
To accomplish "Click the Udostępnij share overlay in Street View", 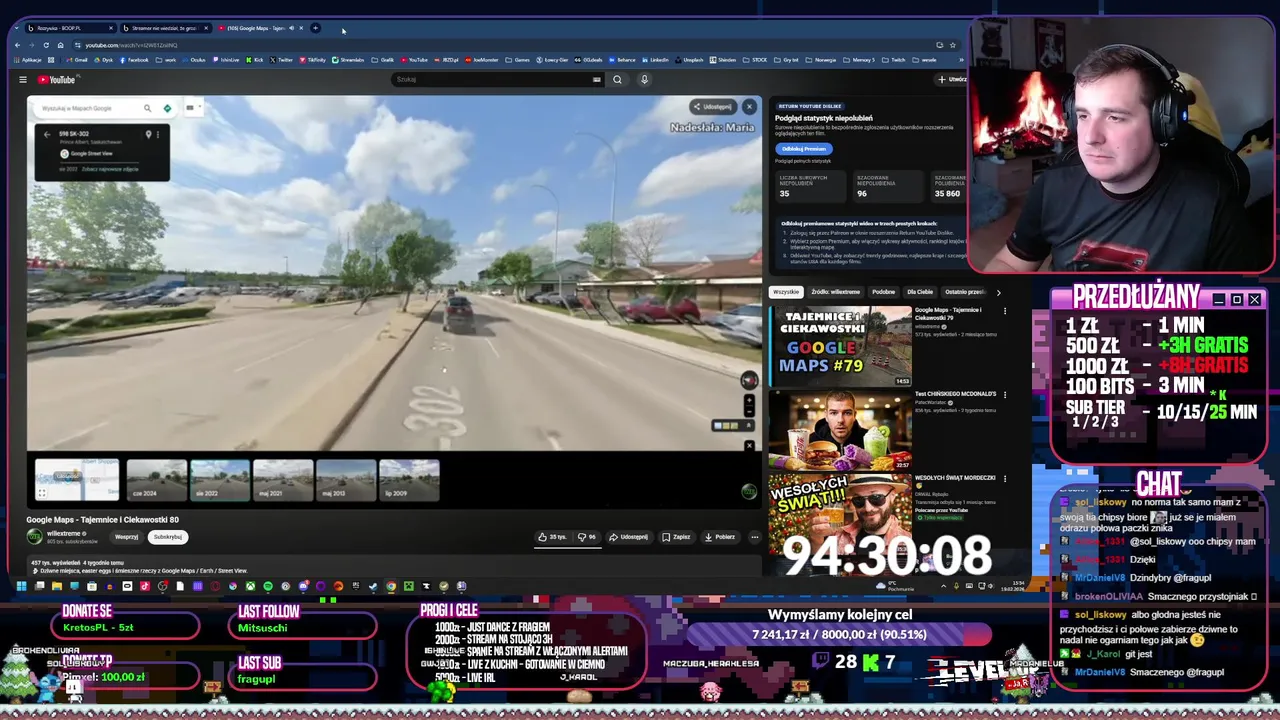I will 712,107.
